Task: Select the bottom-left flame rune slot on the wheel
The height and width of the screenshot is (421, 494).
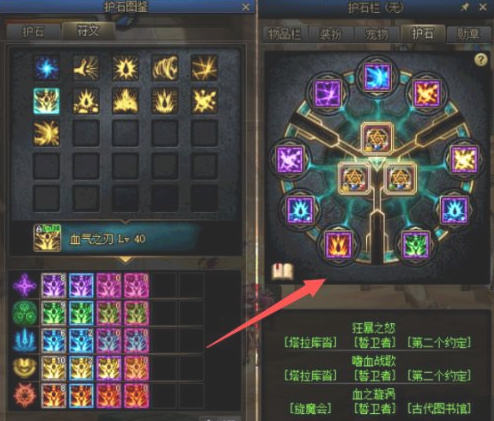Action: (338, 246)
